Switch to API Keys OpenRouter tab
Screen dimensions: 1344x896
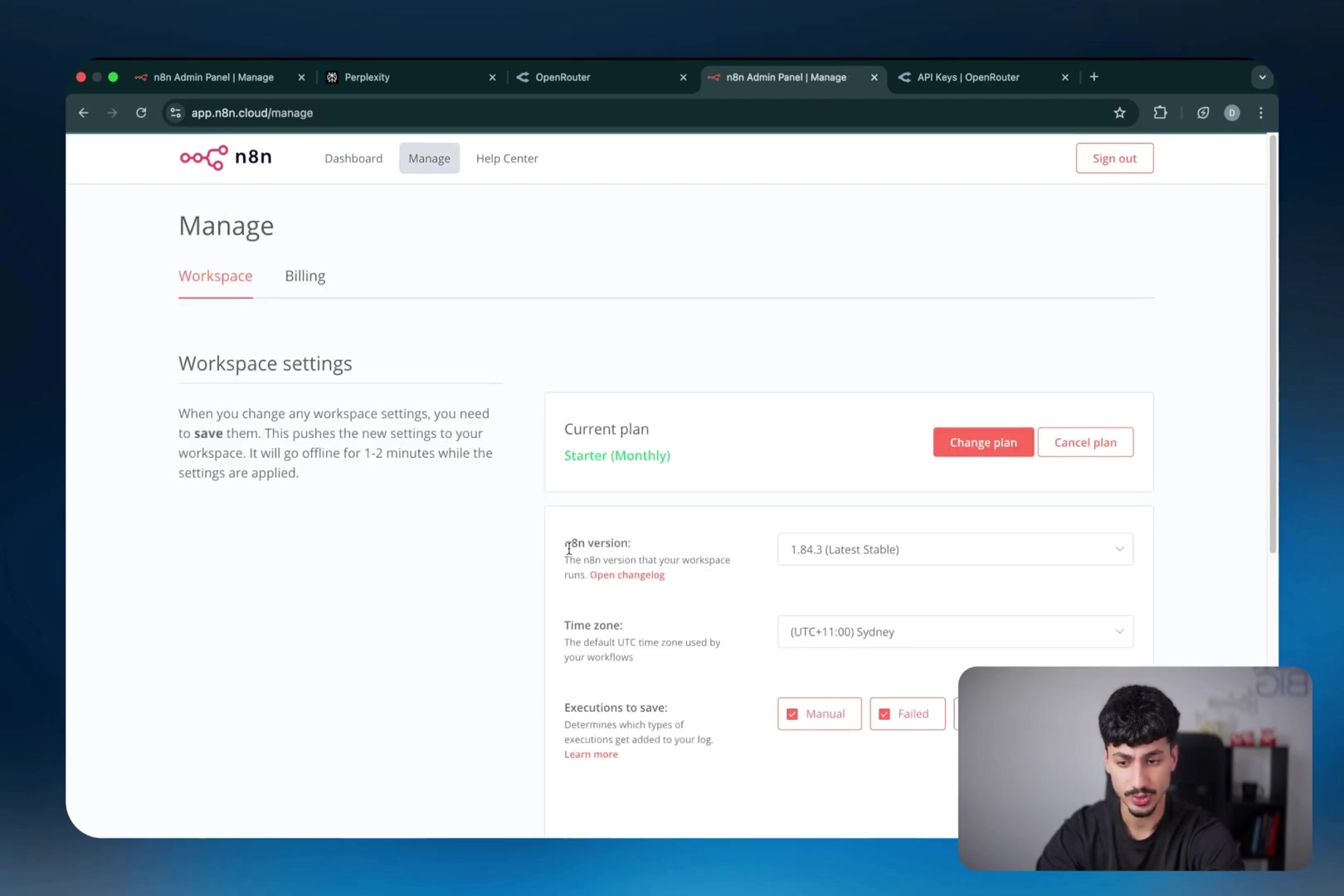tap(983, 77)
